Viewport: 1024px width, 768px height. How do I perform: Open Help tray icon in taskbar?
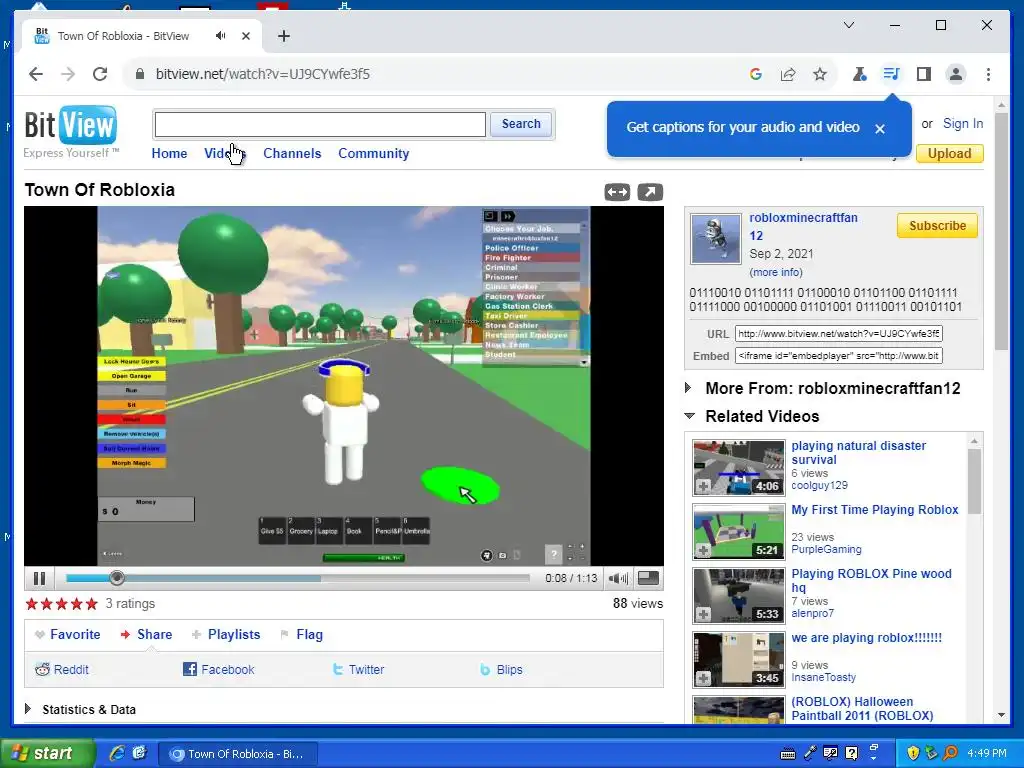[852, 754]
